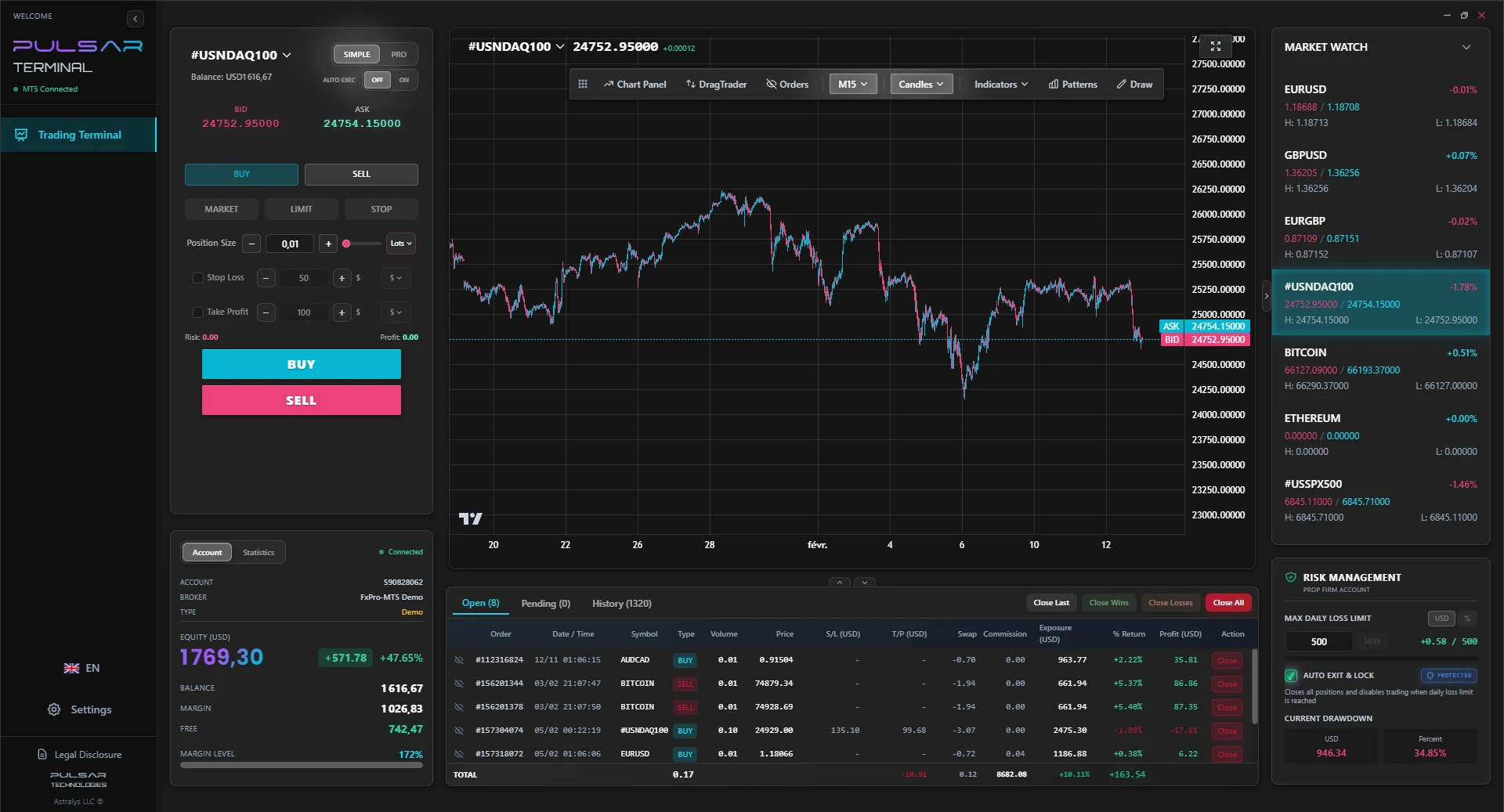Open the Indicators dropdown
The image size is (1504, 812).
point(1000,84)
